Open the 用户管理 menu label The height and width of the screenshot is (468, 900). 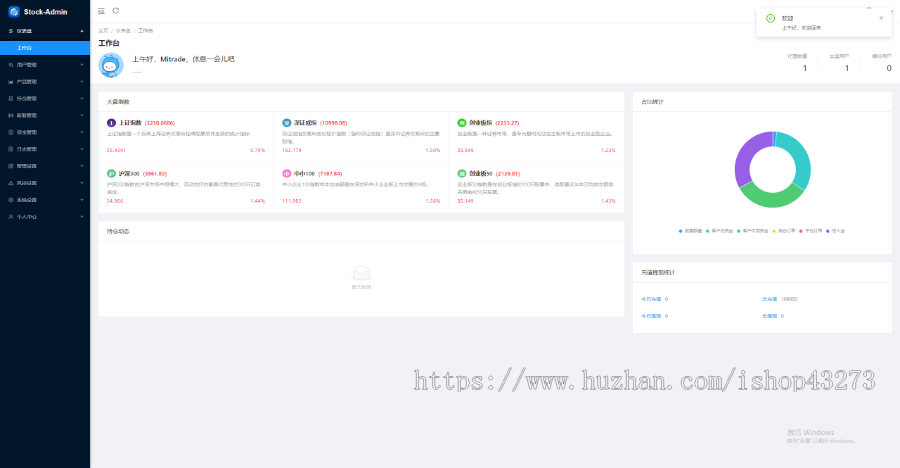click(26, 65)
